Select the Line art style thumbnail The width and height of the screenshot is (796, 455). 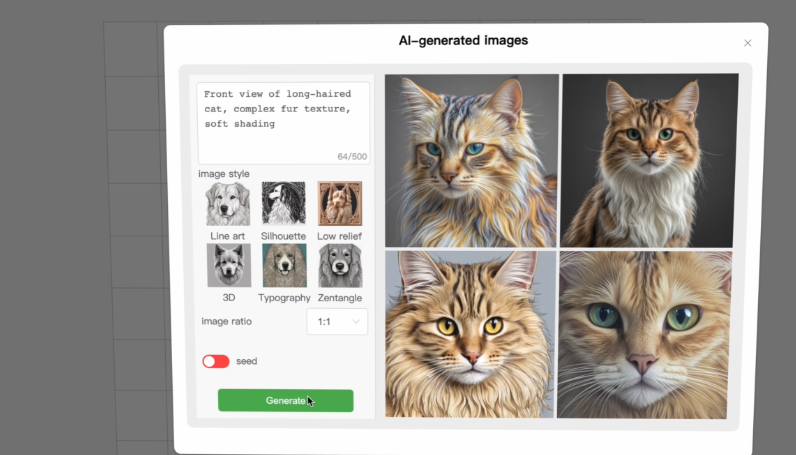(x=228, y=204)
